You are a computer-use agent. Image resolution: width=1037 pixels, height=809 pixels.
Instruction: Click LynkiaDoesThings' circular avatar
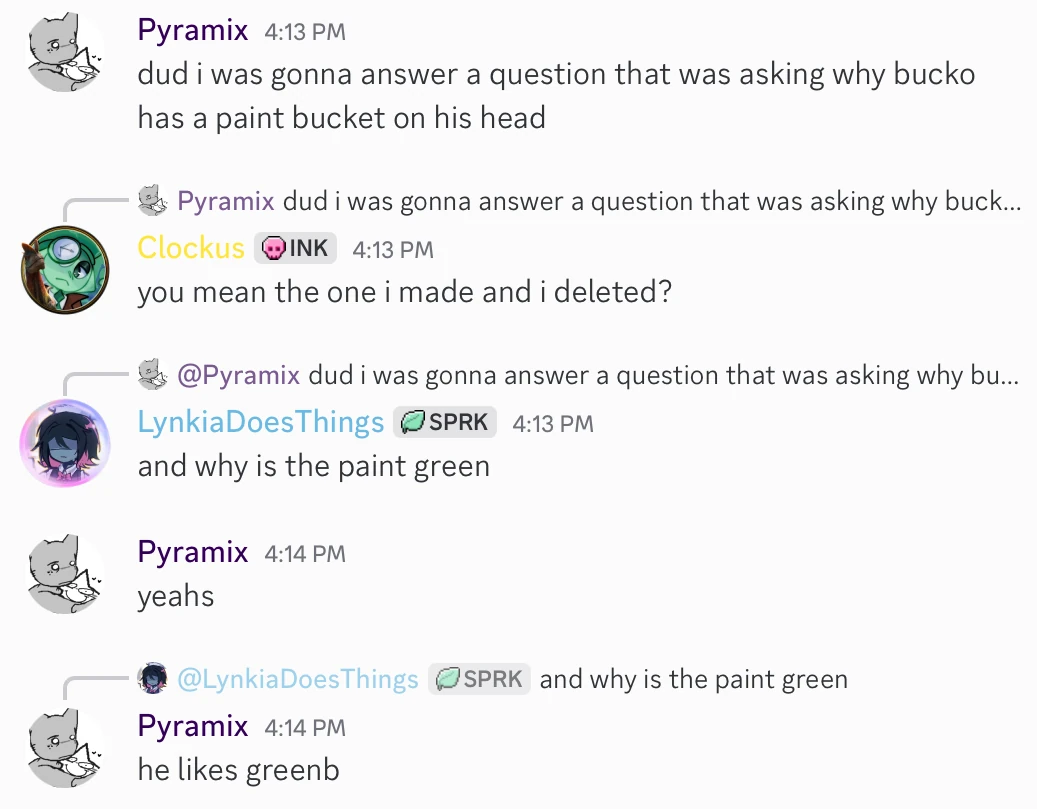[x=64, y=443]
